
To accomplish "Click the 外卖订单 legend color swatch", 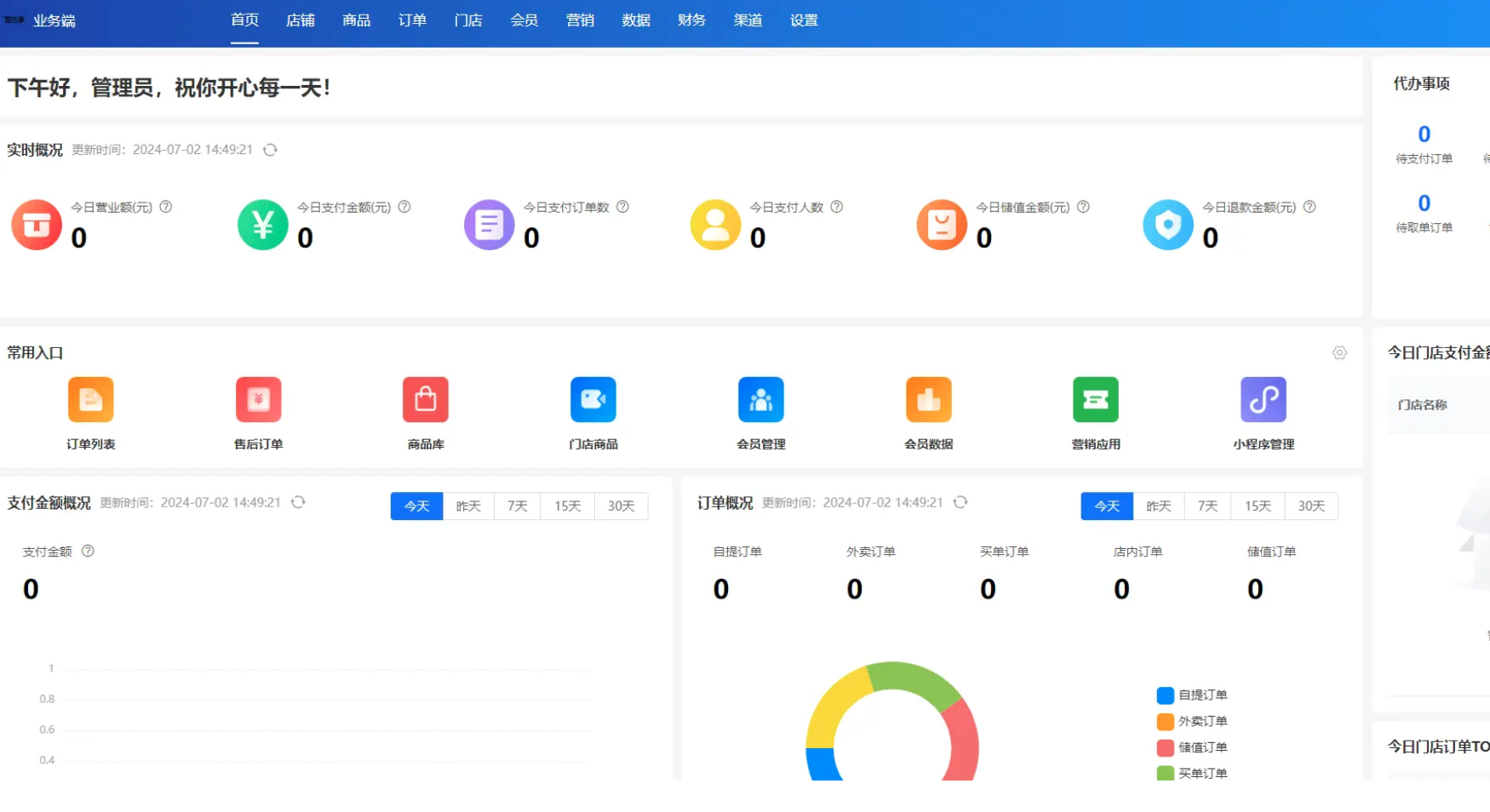I will click(x=1165, y=721).
